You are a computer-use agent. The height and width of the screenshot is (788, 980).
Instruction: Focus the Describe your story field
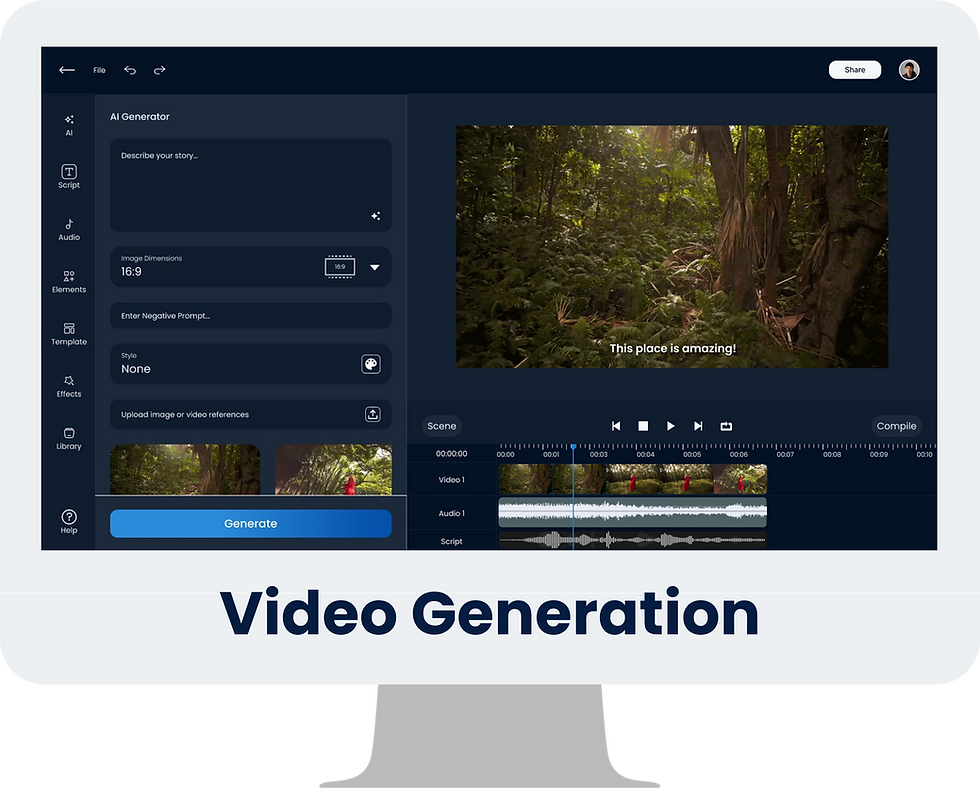251,185
